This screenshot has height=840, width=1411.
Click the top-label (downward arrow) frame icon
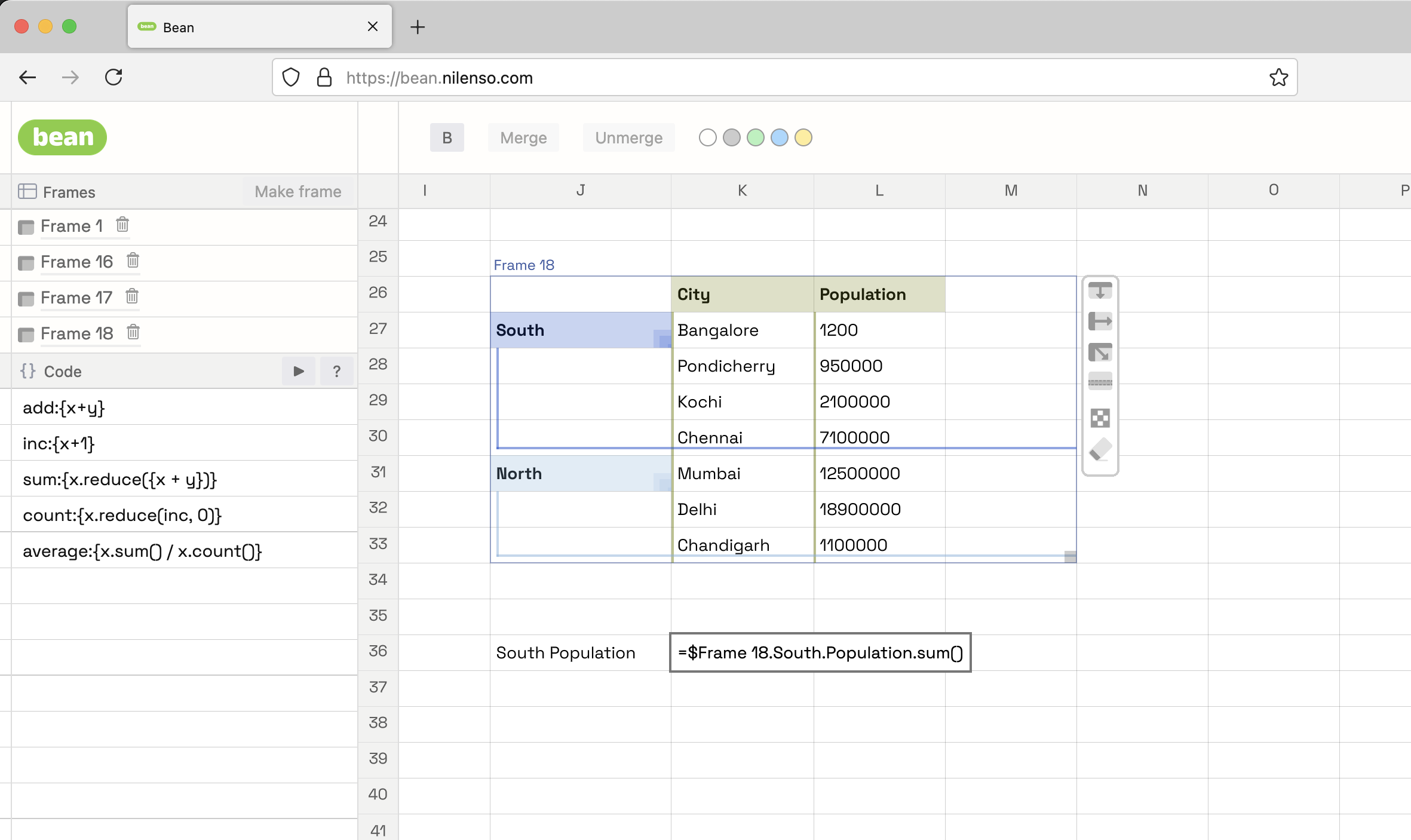(1100, 290)
